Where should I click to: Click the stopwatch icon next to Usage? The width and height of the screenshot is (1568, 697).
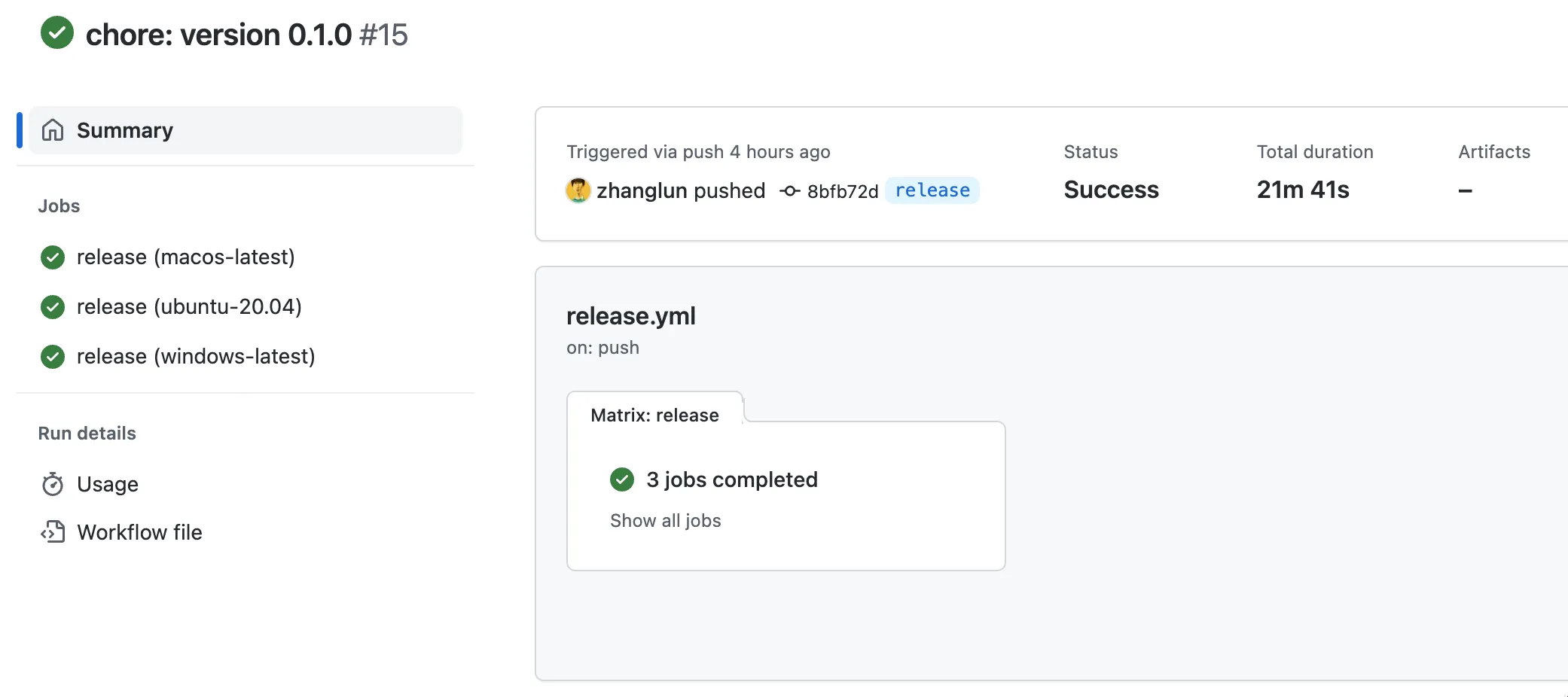click(x=53, y=484)
